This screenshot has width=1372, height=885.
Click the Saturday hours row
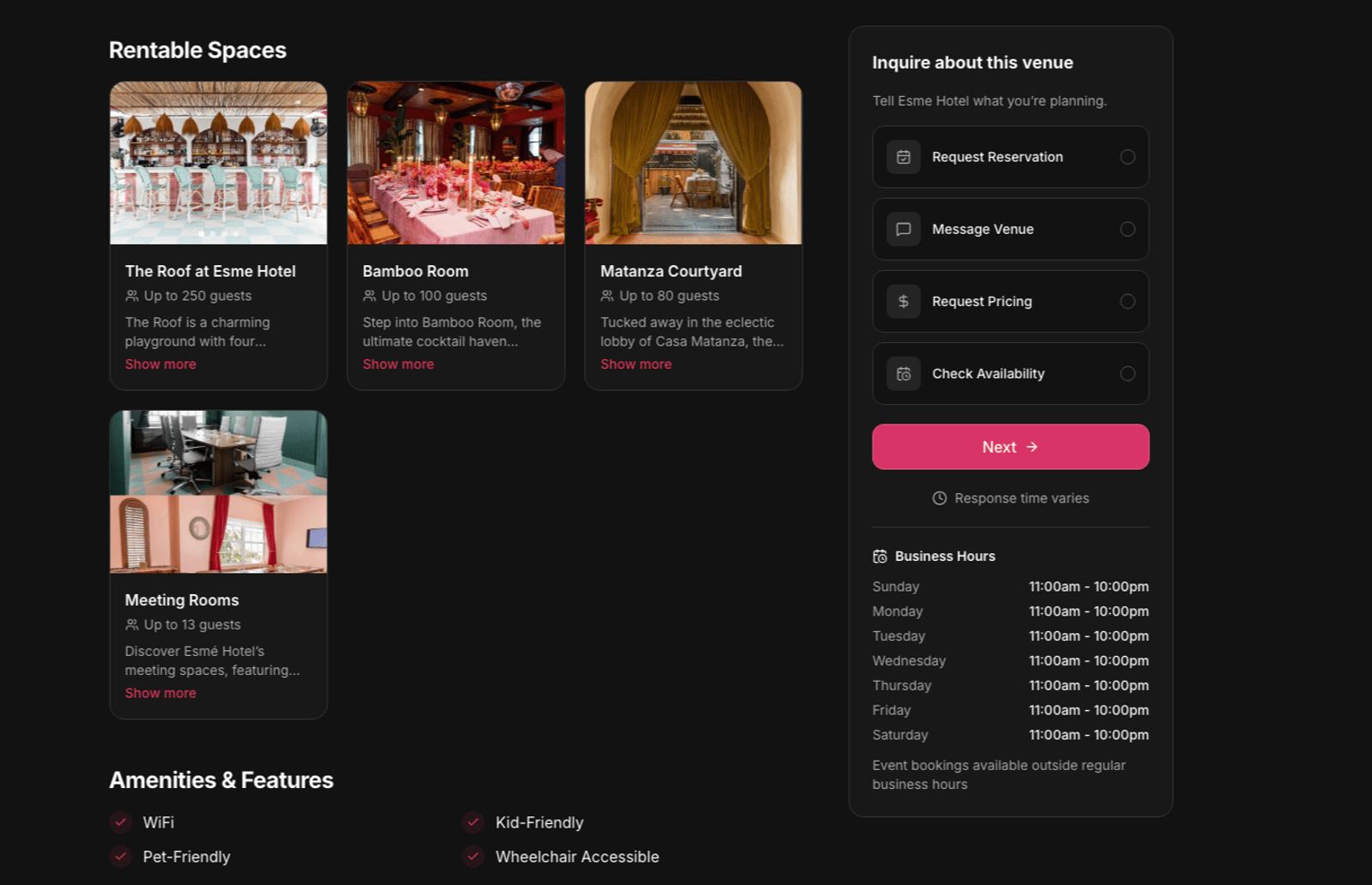(x=1010, y=735)
